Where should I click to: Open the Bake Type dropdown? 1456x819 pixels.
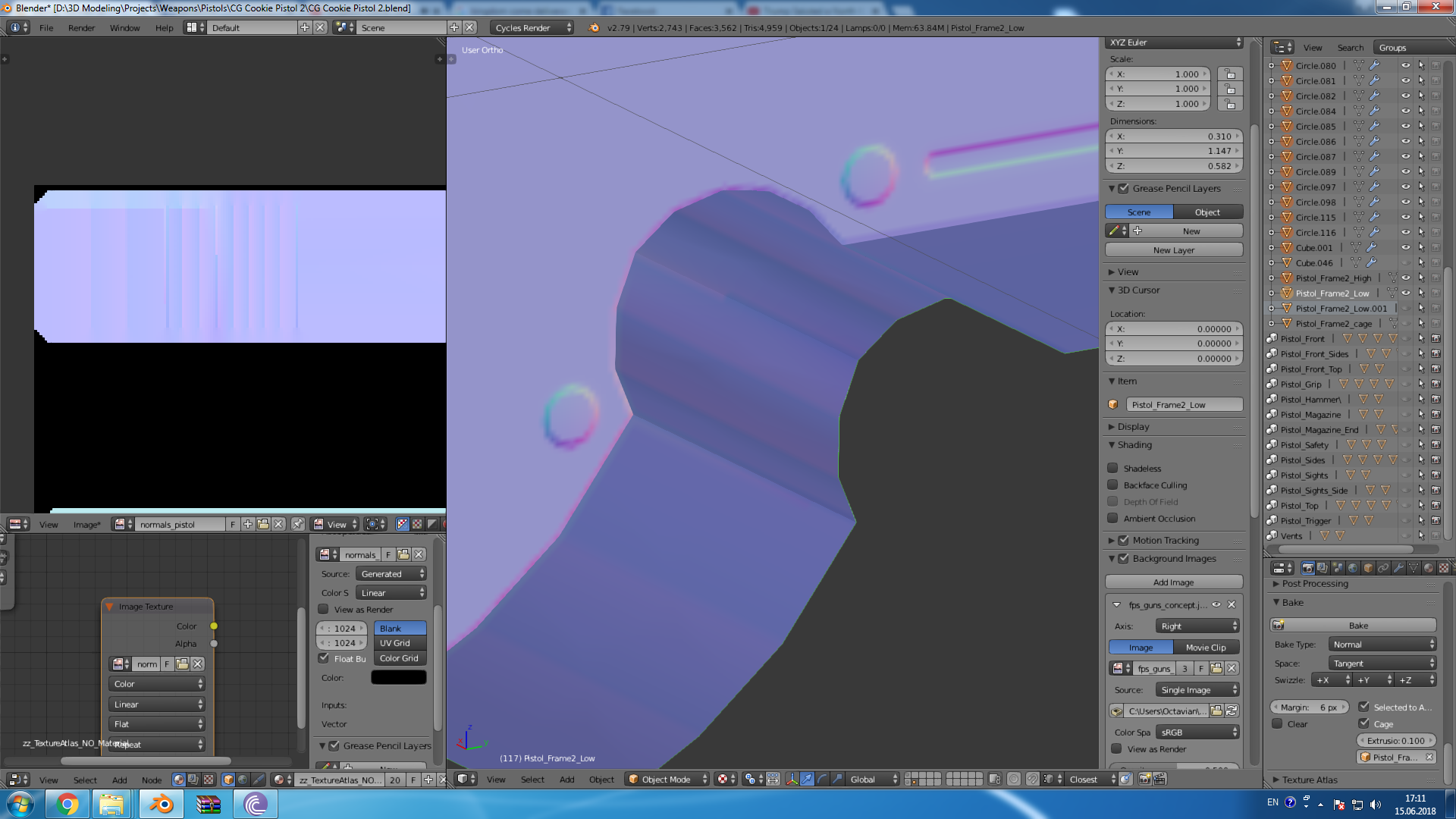pyautogui.click(x=1382, y=644)
